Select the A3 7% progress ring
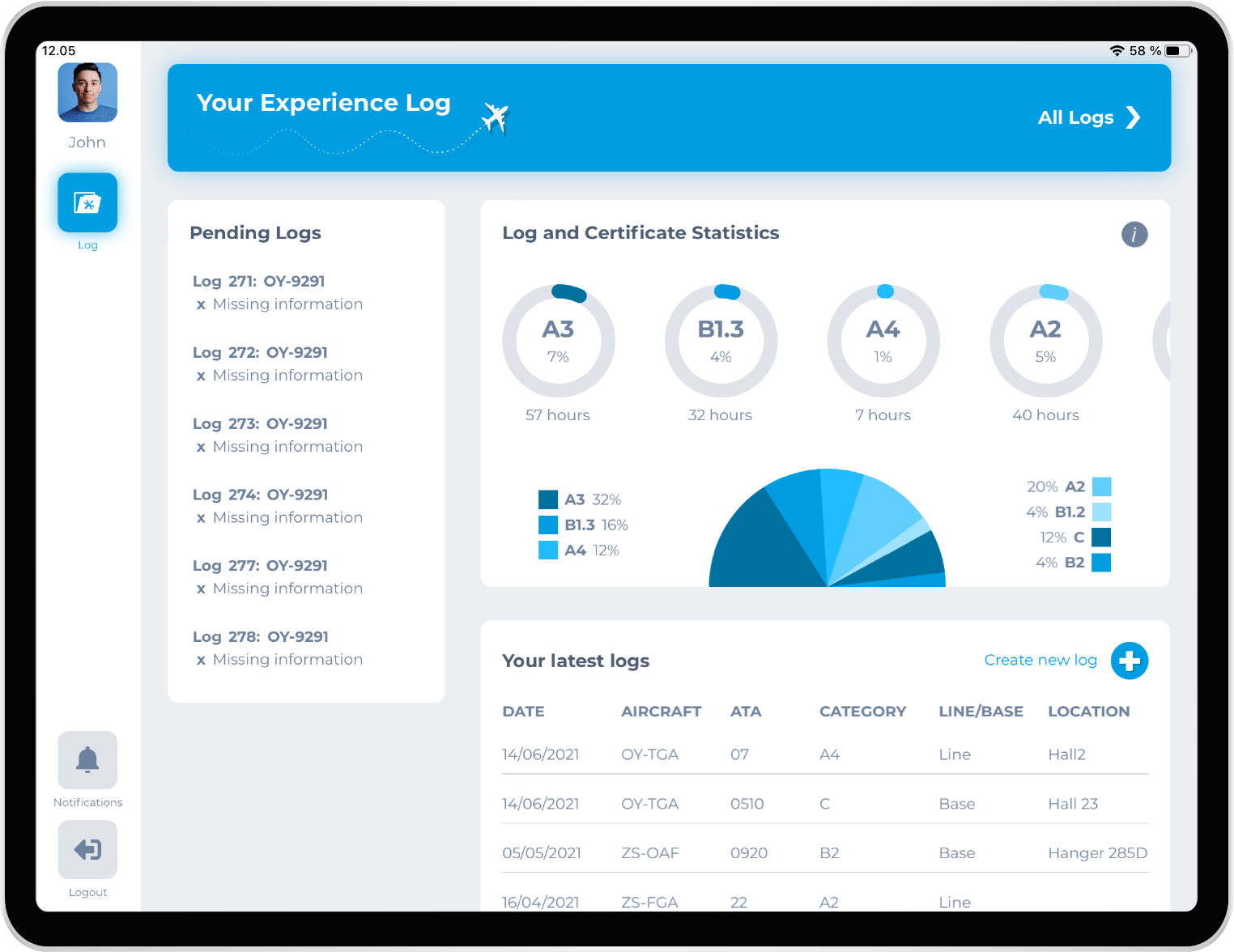The height and width of the screenshot is (952, 1234). (x=559, y=341)
